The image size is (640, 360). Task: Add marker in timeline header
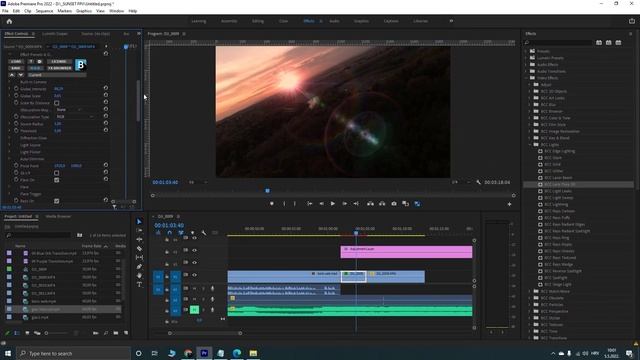(x=192, y=233)
